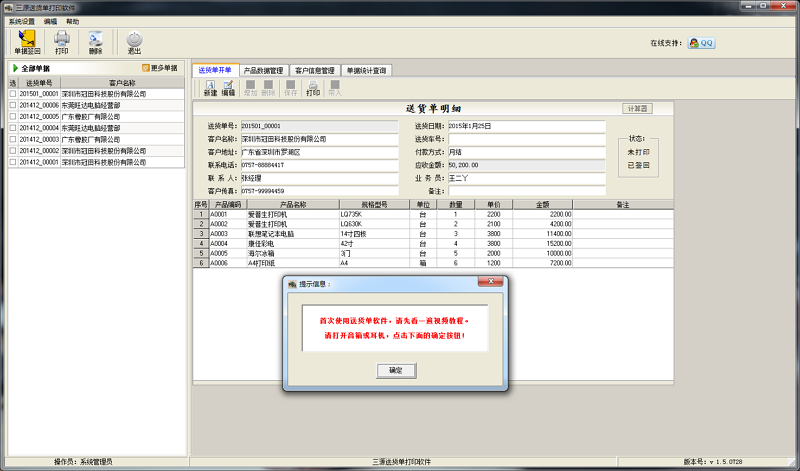Tick the checkbox for order 201412_00005
The height and width of the screenshot is (471, 800).
[13, 117]
